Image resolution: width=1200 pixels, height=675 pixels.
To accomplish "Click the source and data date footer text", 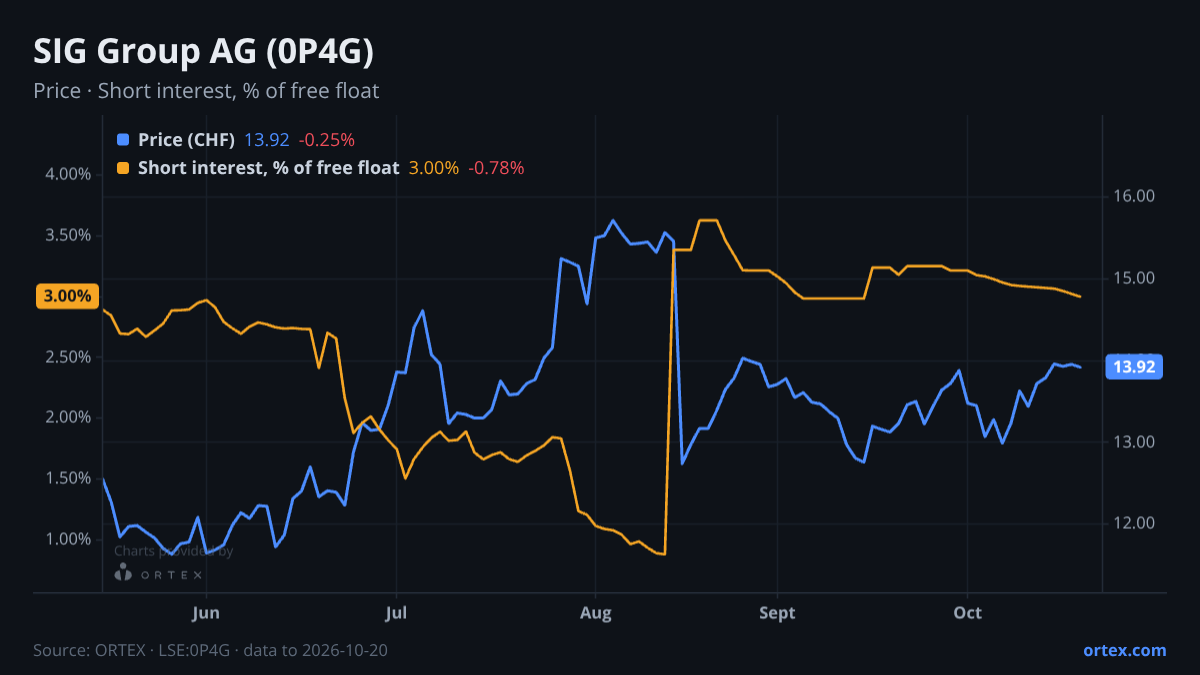I will (x=210, y=650).
